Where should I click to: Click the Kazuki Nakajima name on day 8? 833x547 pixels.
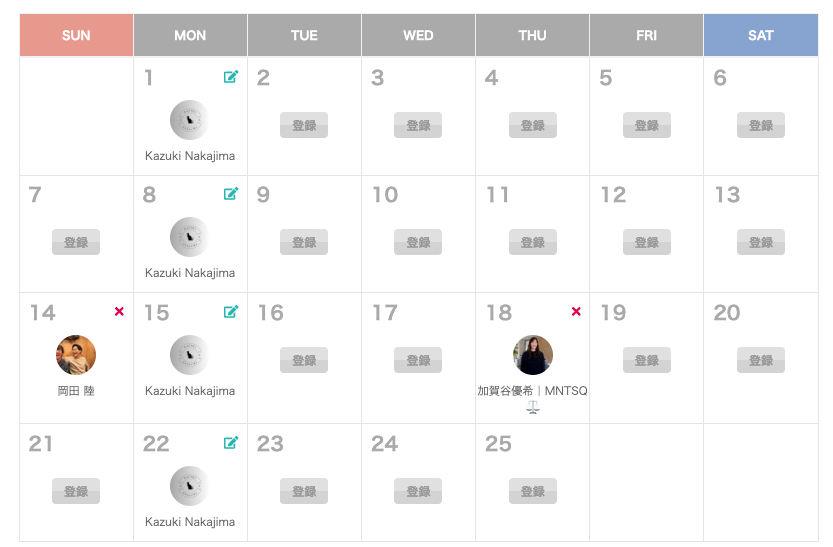[190, 273]
